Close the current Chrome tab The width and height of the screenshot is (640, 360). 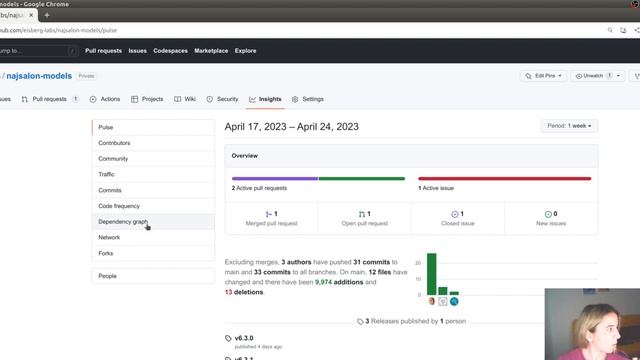(x=31, y=15)
